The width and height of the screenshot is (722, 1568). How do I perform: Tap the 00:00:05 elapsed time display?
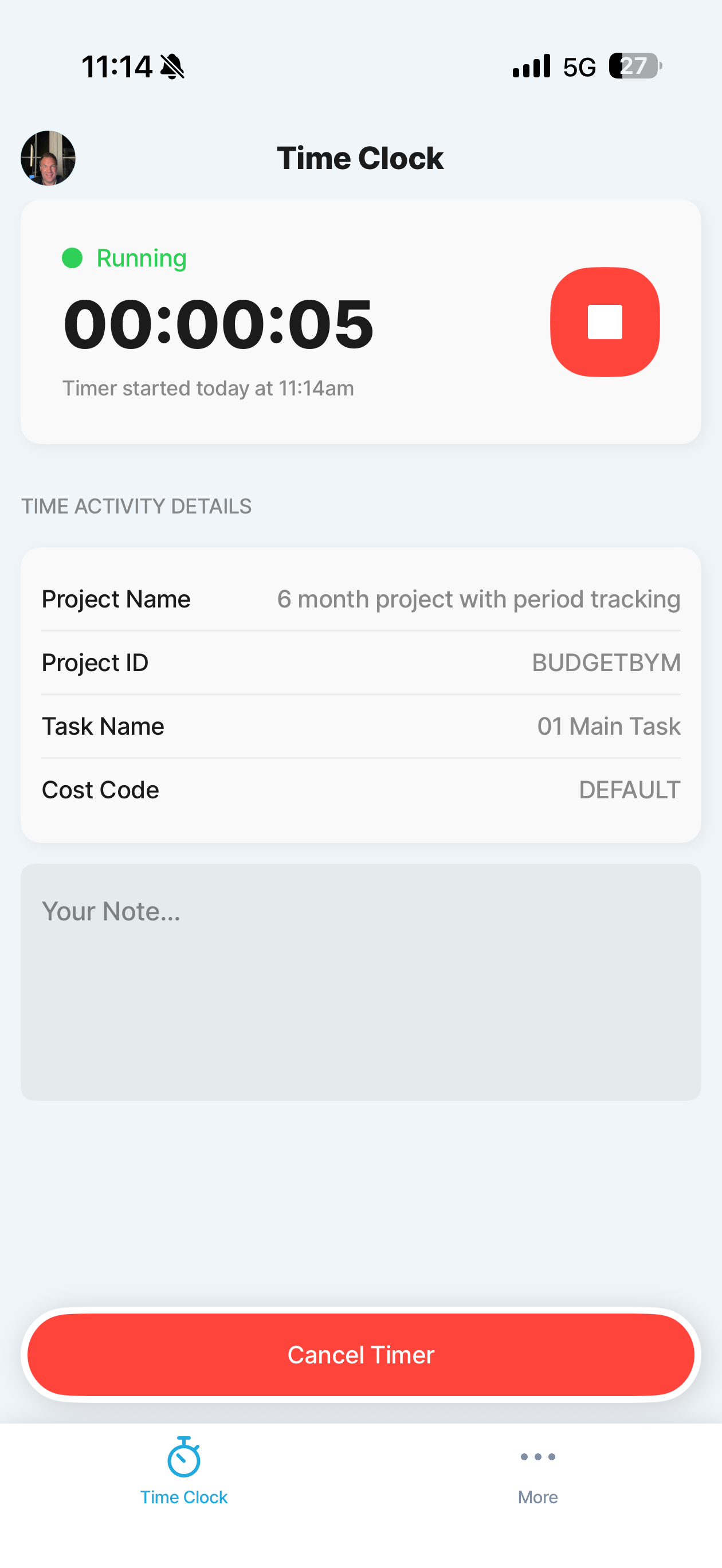[218, 323]
